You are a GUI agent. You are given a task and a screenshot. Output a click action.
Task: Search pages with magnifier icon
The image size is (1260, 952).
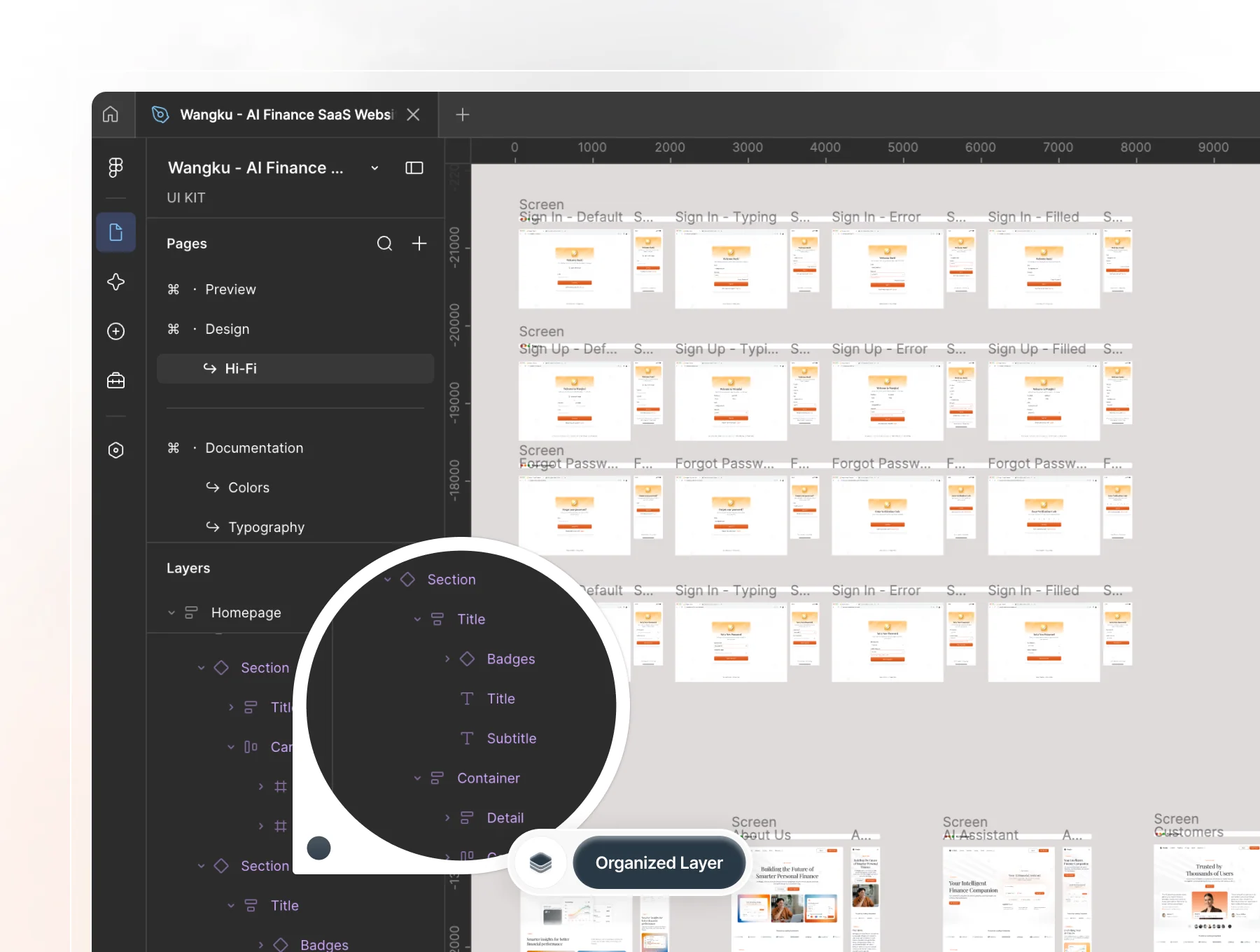tap(384, 244)
